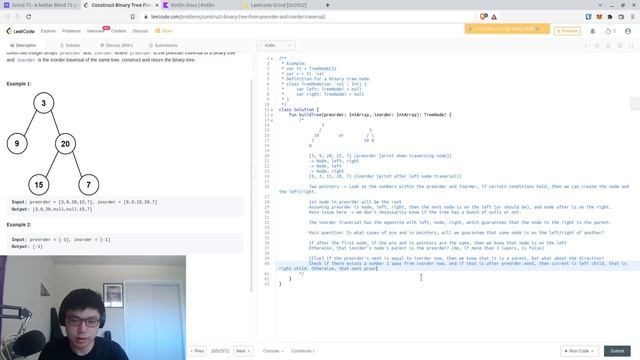Collapse code fold arrow at class Solution line

272,110
